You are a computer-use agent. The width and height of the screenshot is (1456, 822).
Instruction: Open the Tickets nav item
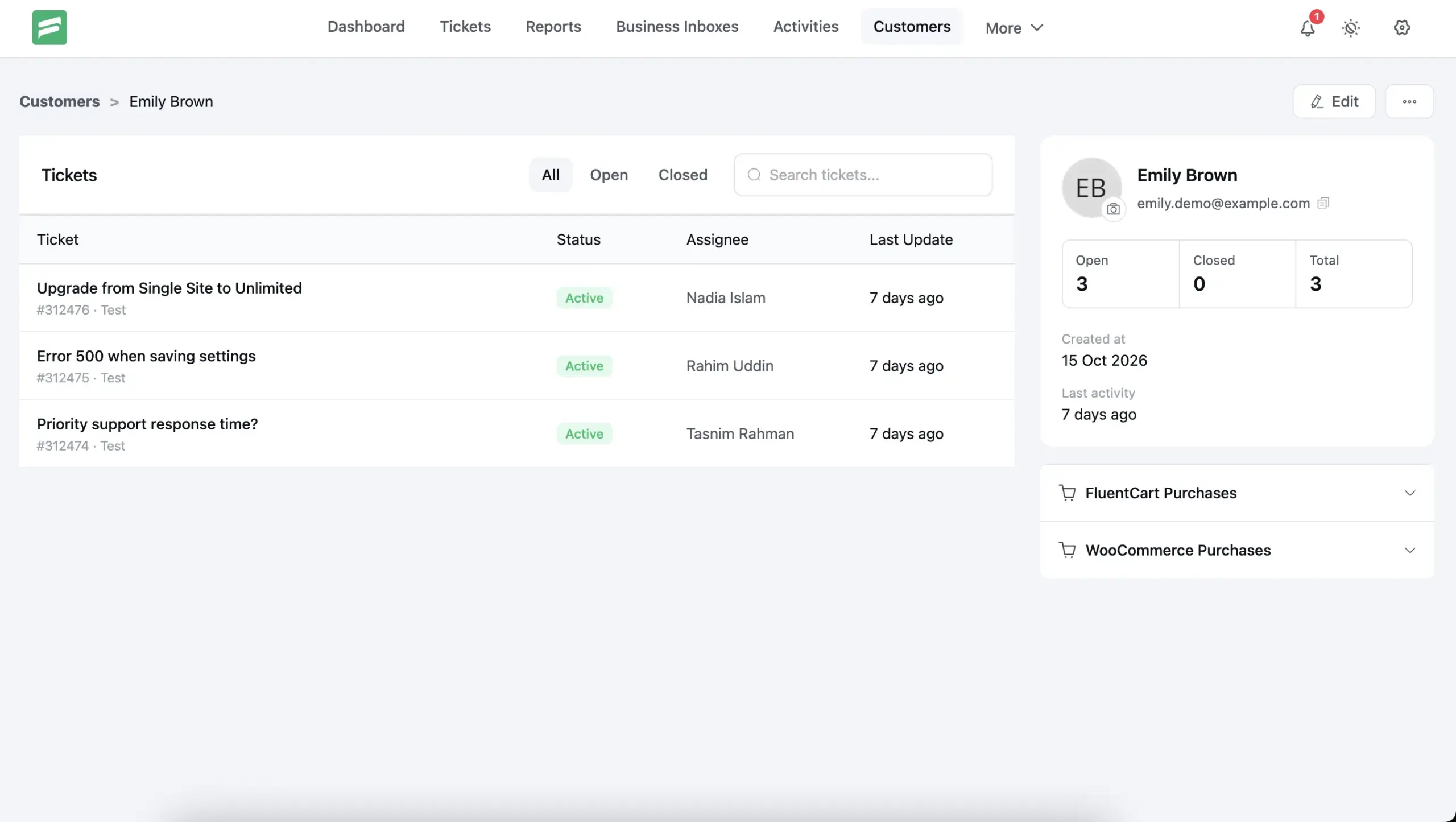click(x=465, y=27)
